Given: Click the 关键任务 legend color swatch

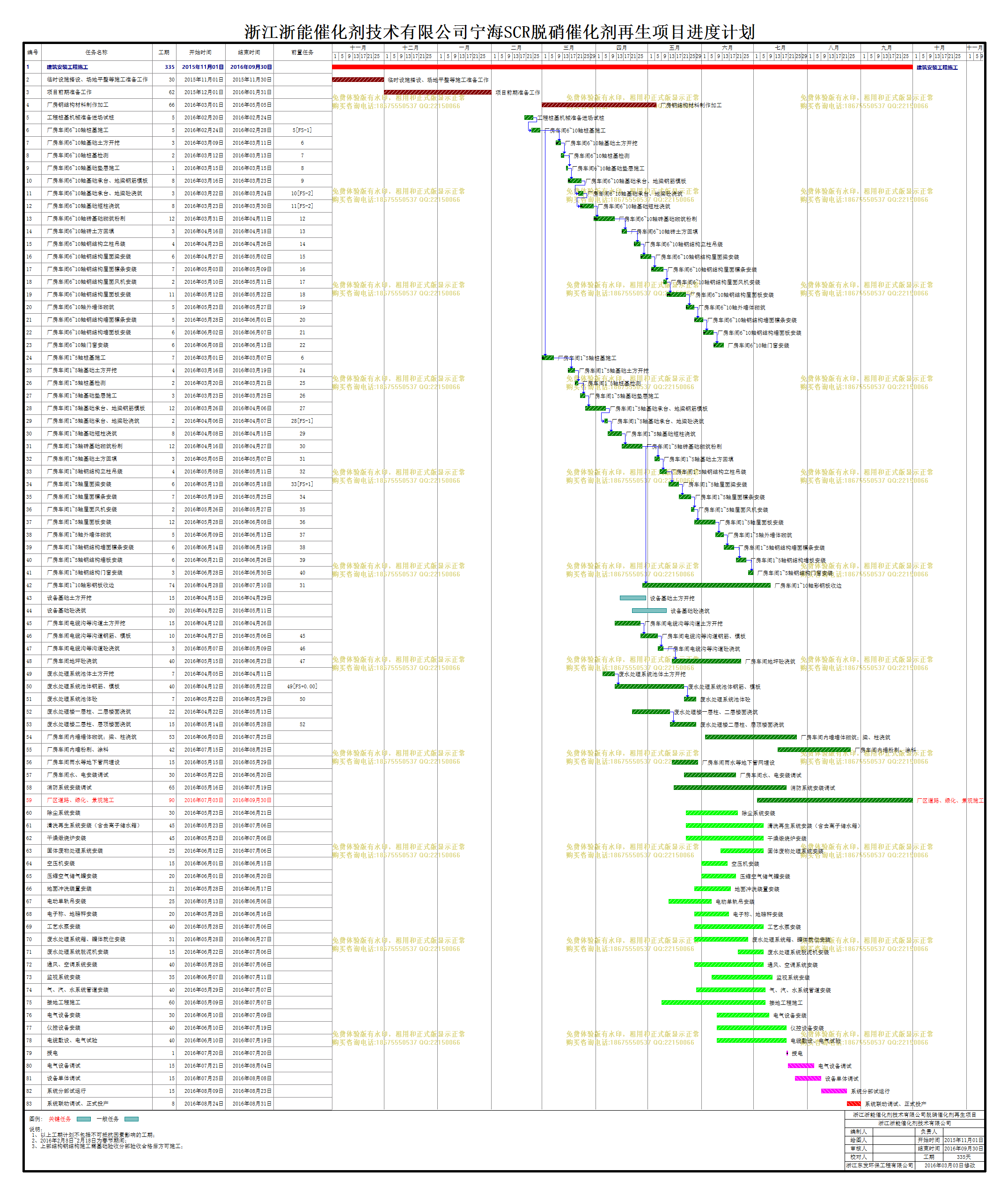Looking at the screenshot, I should point(83,1119).
